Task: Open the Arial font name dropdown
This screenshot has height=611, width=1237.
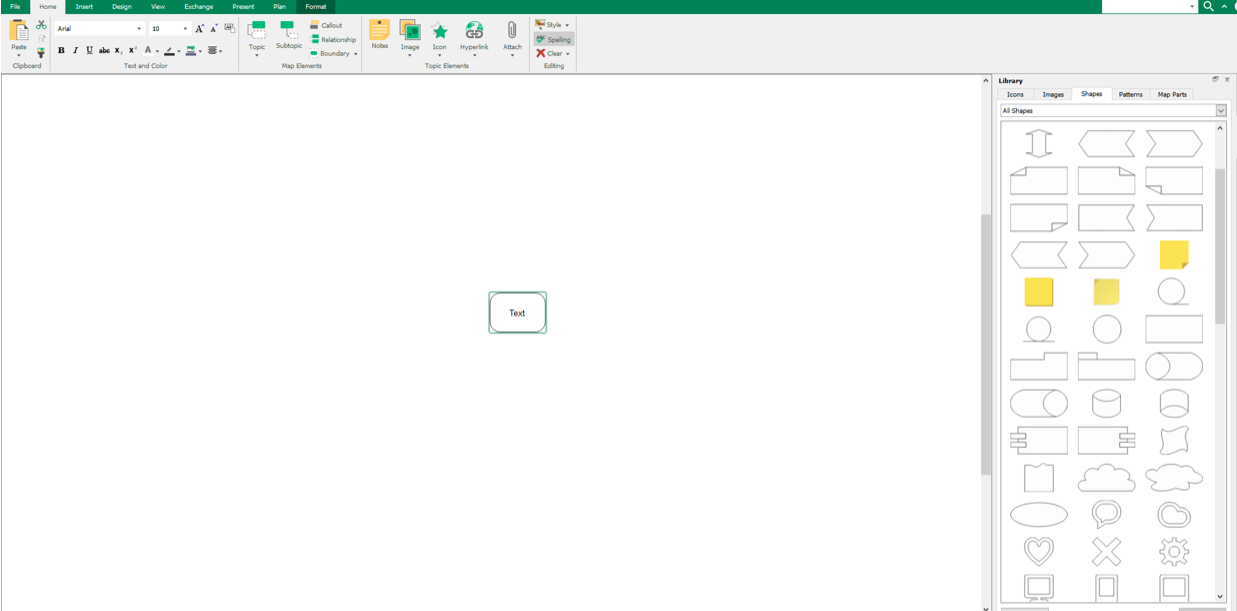Action: coord(139,29)
